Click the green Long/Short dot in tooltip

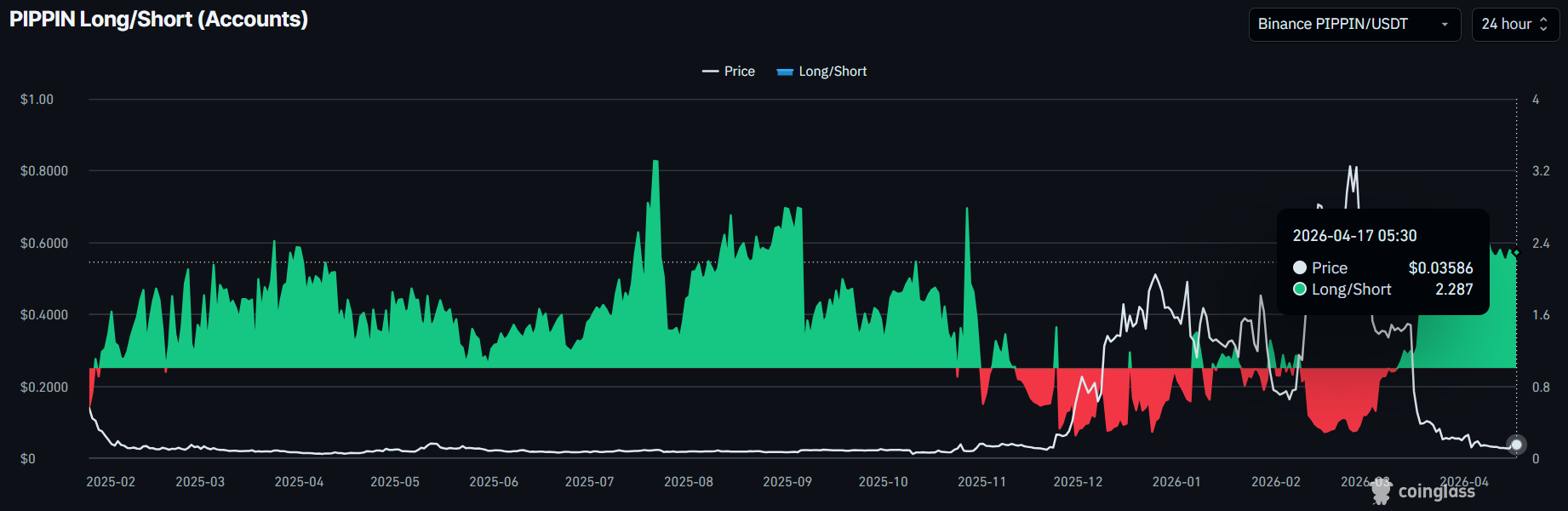pyautogui.click(x=1300, y=290)
